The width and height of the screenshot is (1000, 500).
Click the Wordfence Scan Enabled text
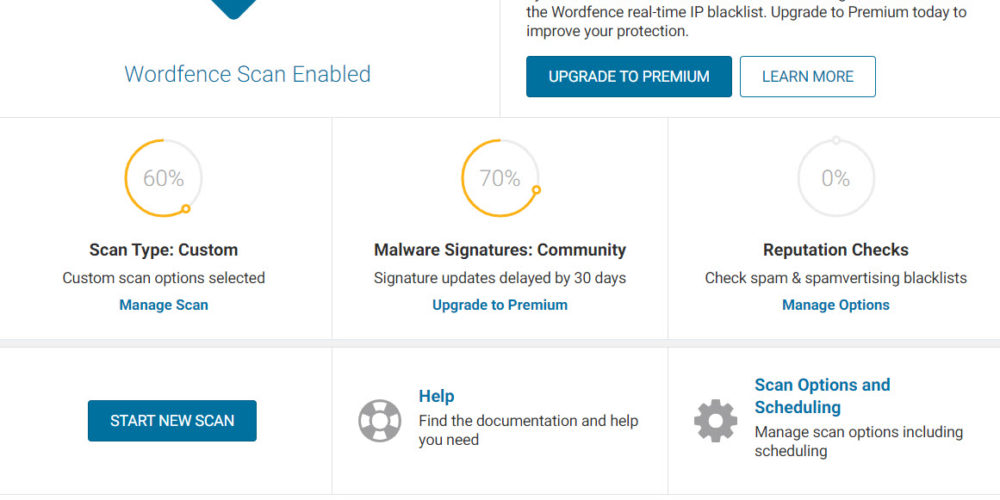[247, 74]
